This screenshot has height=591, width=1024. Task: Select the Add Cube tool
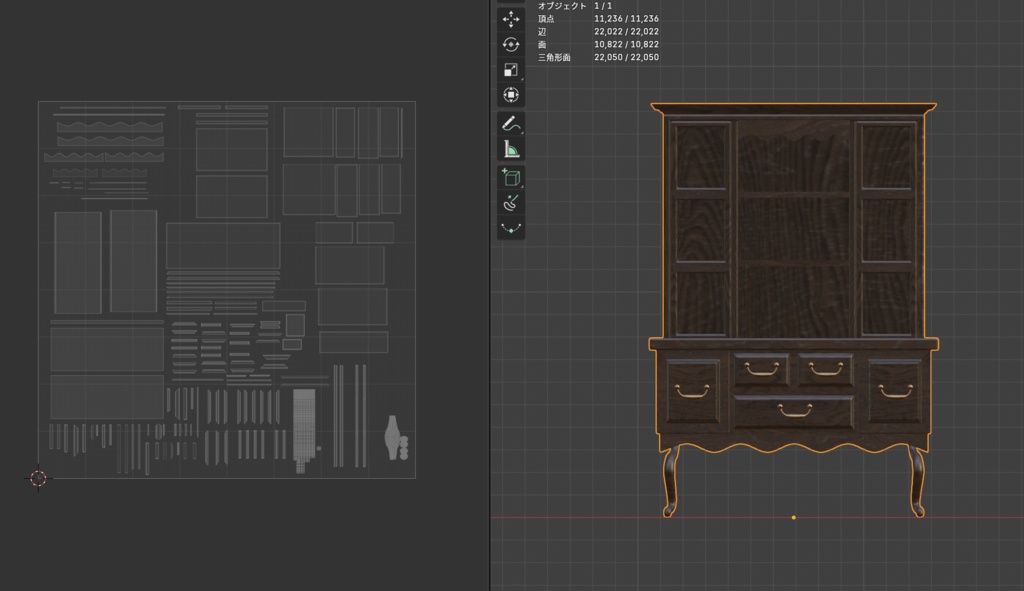511,177
